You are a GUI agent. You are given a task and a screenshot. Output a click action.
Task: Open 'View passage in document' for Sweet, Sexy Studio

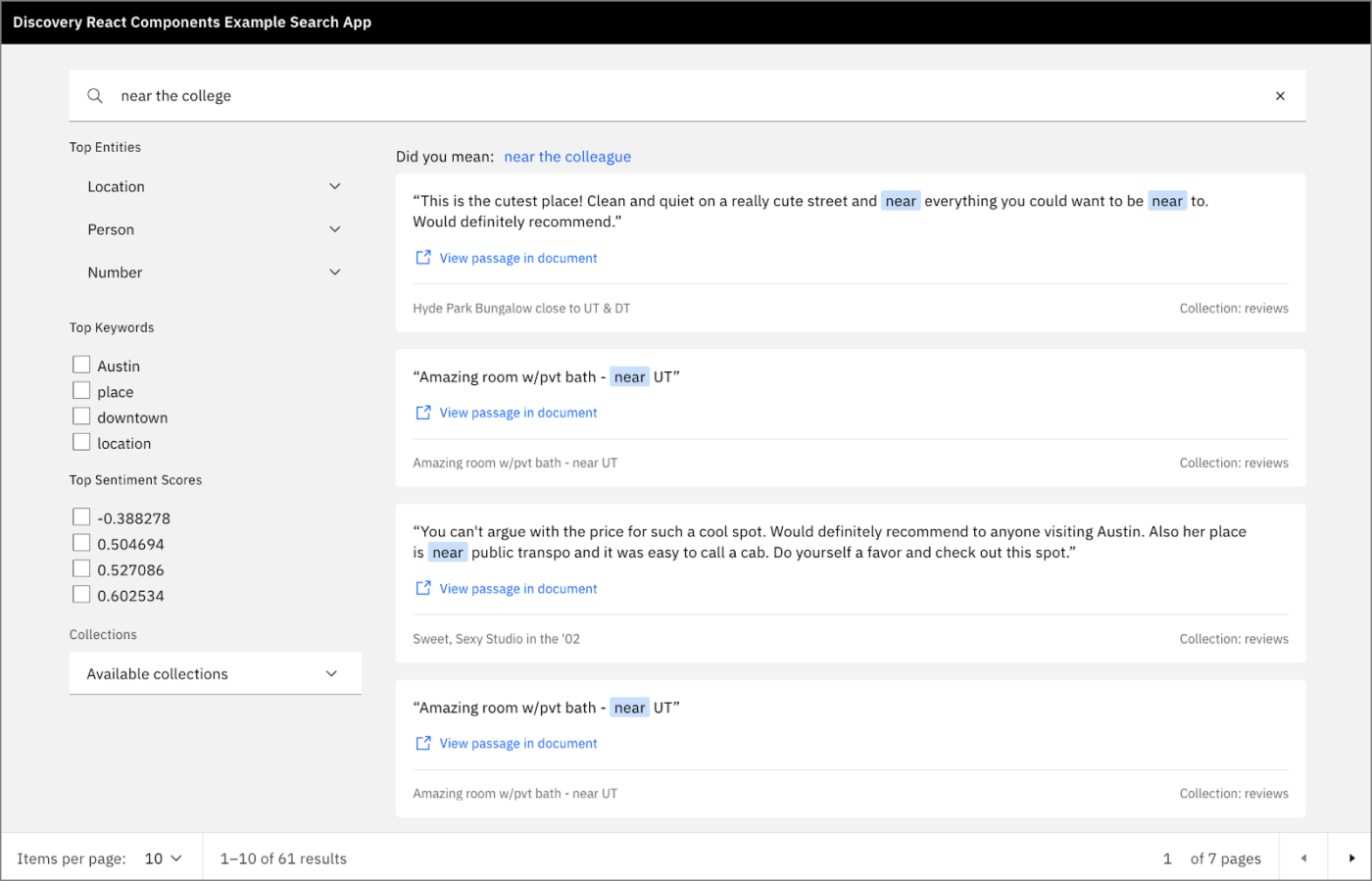click(517, 589)
